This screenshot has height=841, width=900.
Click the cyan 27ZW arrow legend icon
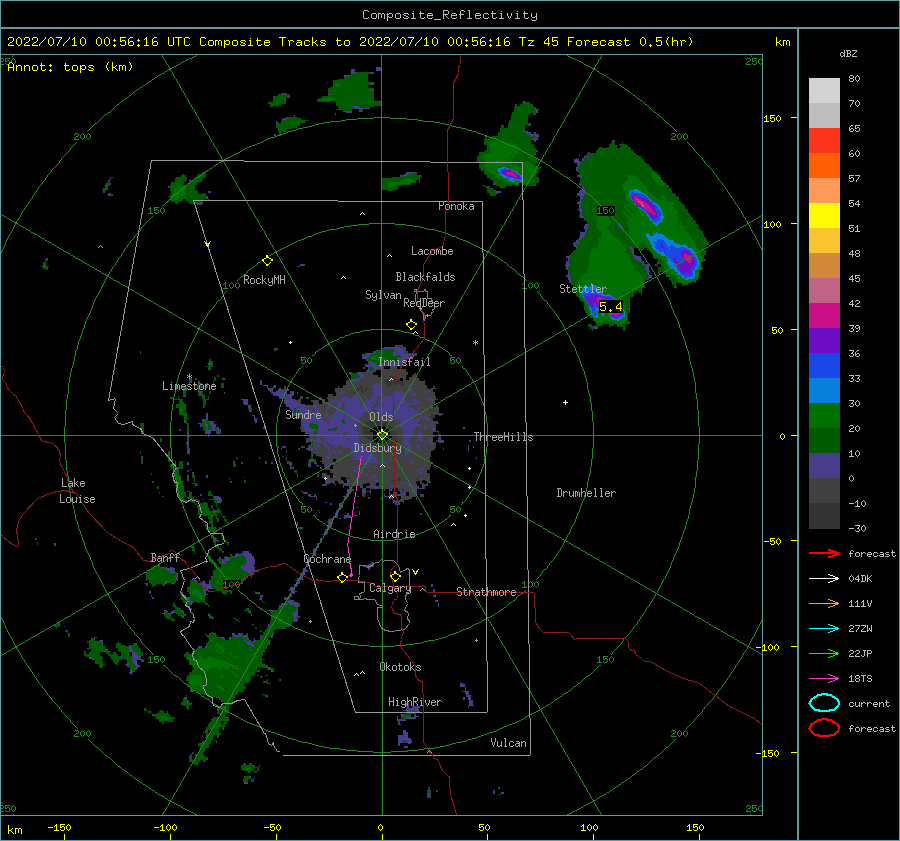(x=824, y=629)
